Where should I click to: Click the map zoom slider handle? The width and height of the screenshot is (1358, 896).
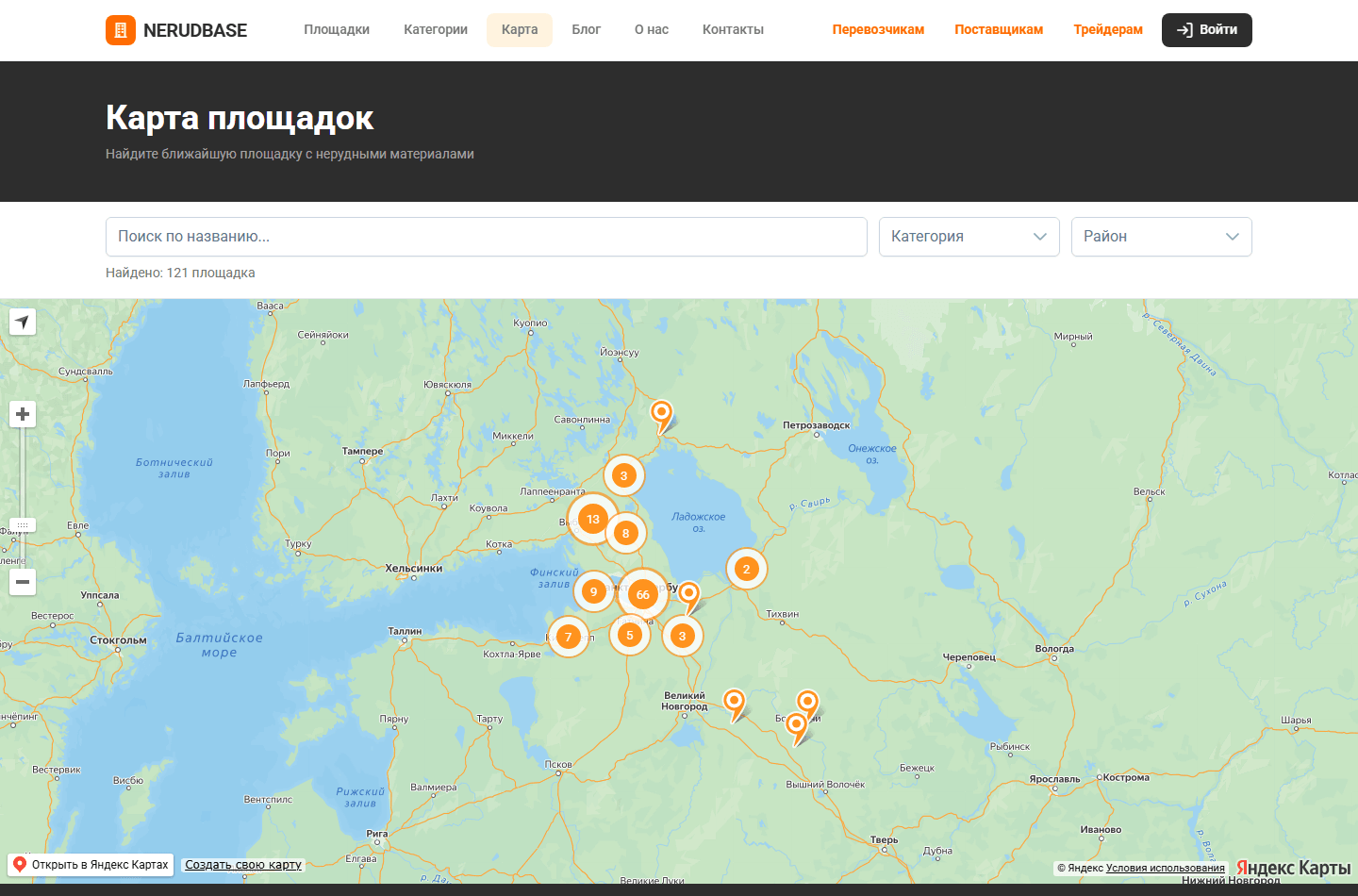(23, 524)
